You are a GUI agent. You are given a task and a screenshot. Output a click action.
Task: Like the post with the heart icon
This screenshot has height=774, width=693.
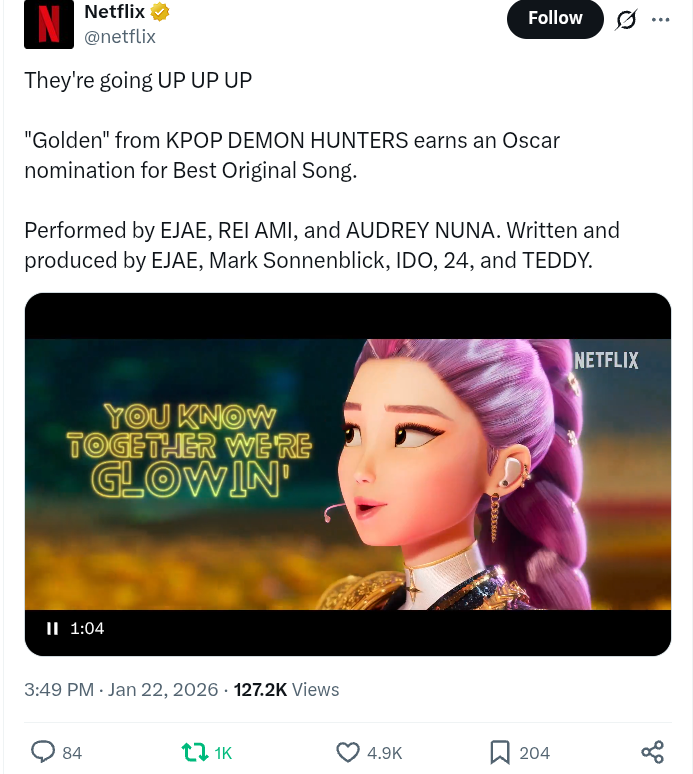(348, 752)
